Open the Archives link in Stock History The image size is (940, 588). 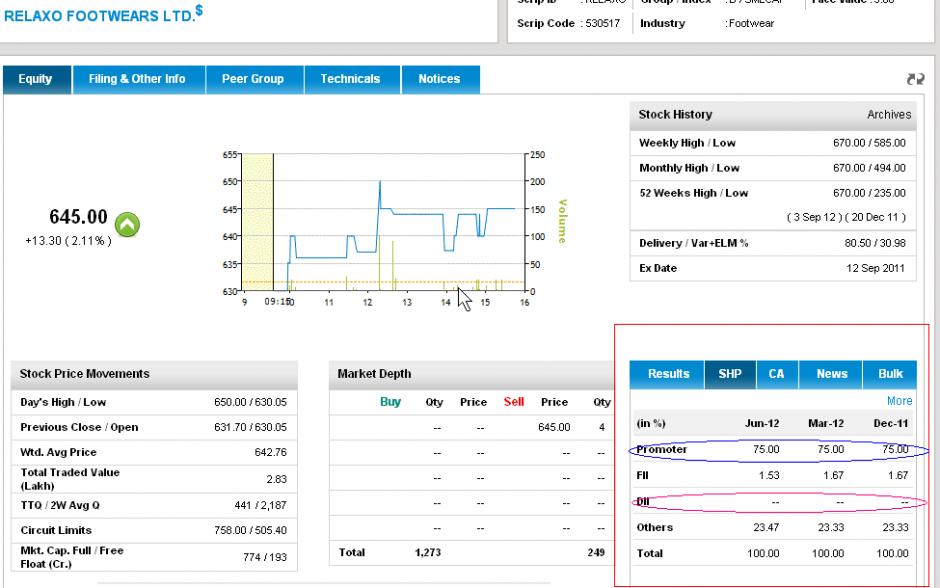(888, 114)
